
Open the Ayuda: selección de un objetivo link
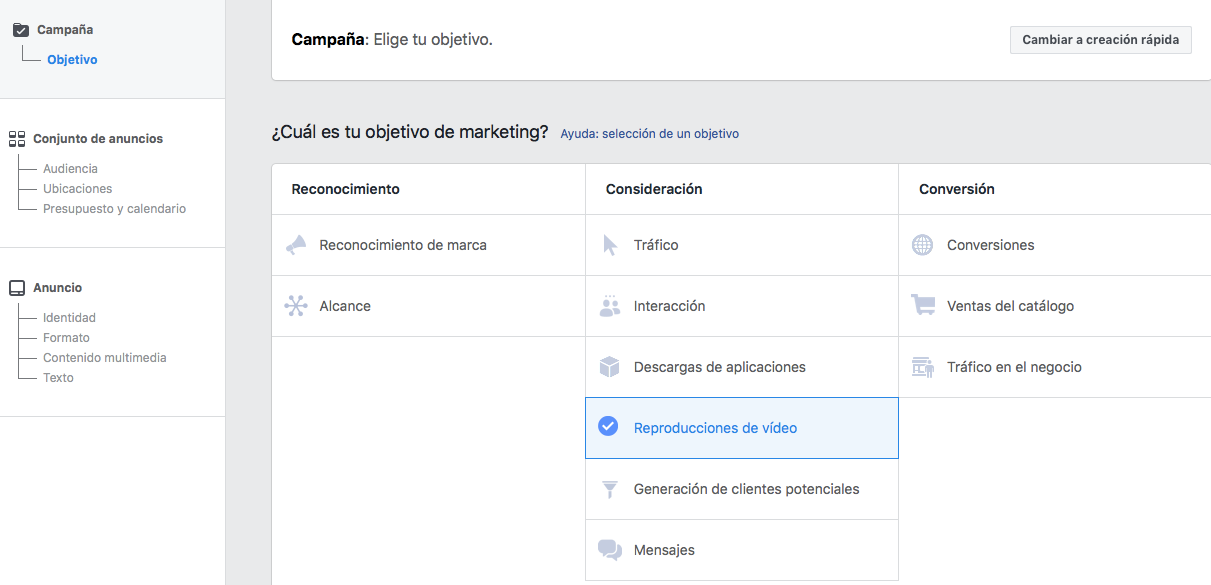tap(649, 134)
